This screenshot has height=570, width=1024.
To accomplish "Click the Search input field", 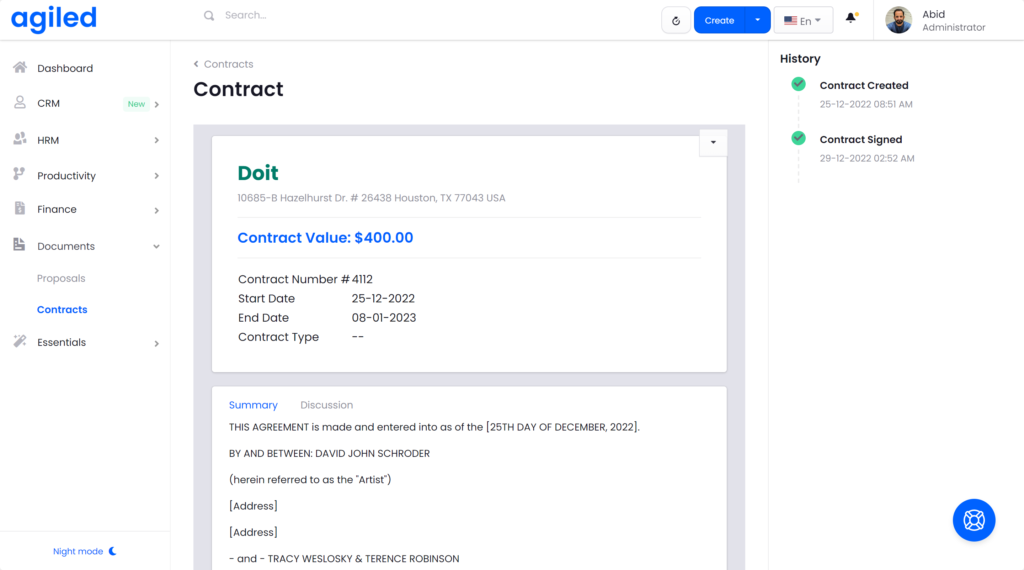I will (300, 16).
